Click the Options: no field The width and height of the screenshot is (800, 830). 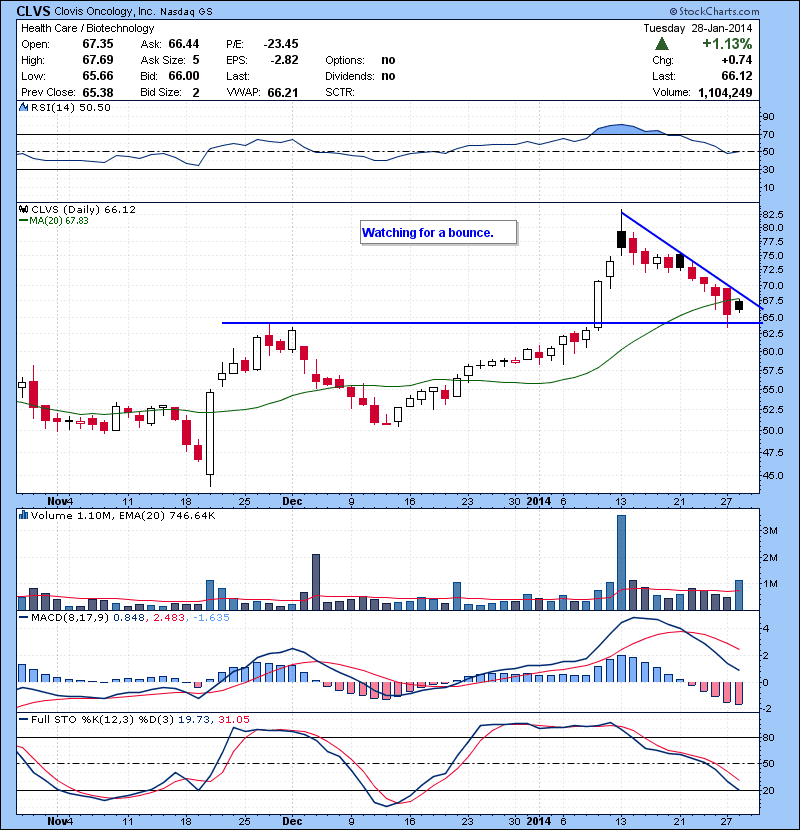(x=360, y=60)
